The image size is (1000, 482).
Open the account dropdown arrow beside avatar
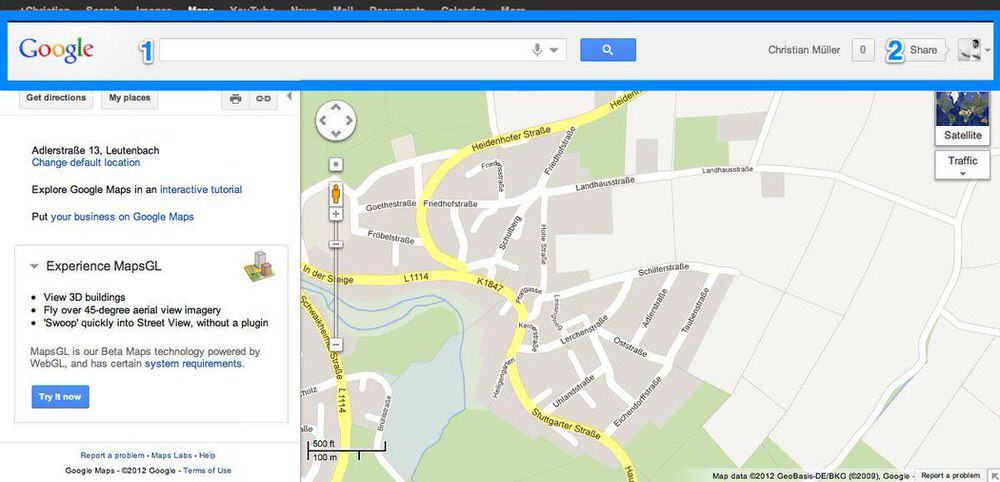(x=988, y=50)
